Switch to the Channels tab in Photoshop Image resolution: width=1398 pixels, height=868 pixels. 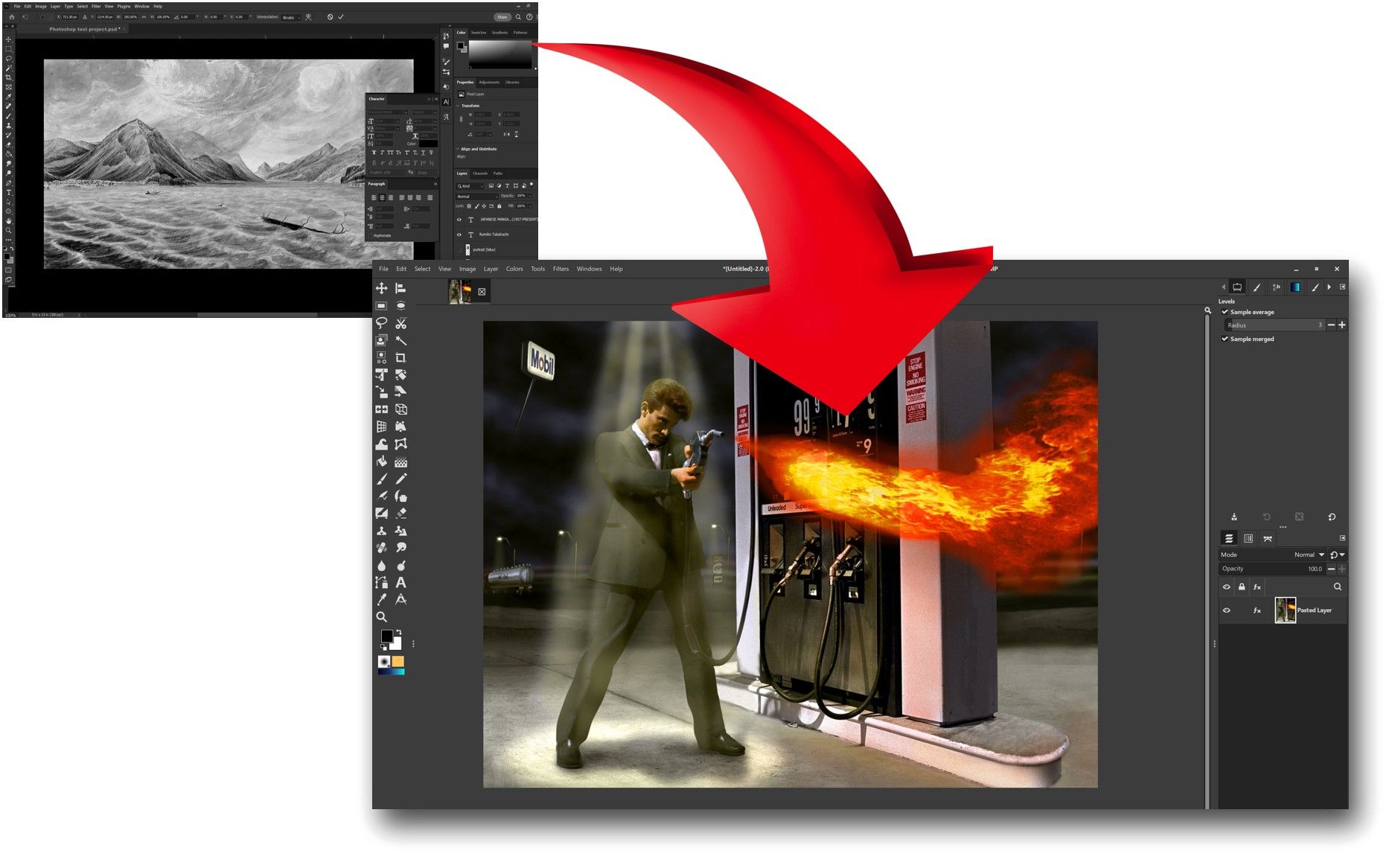[480, 173]
